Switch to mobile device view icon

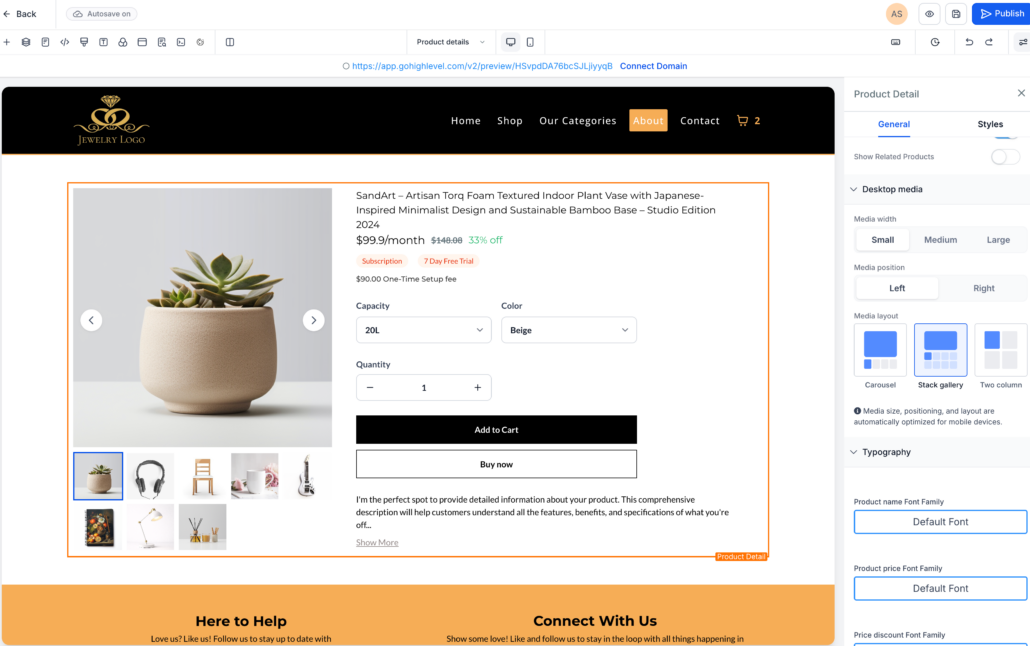[x=530, y=42]
